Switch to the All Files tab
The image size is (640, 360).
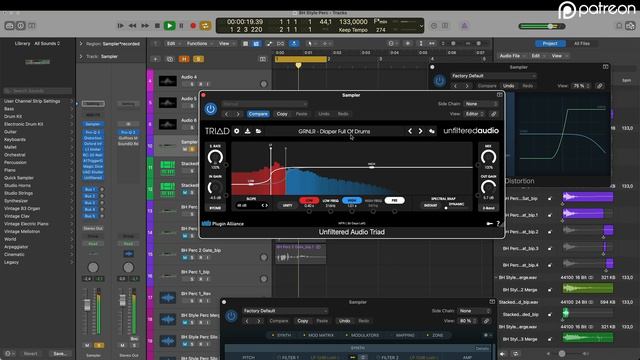(582, 43)
